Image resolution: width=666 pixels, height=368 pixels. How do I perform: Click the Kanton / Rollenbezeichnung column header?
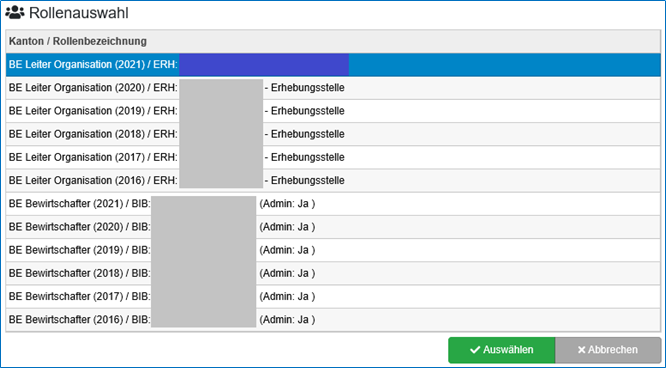78,41
